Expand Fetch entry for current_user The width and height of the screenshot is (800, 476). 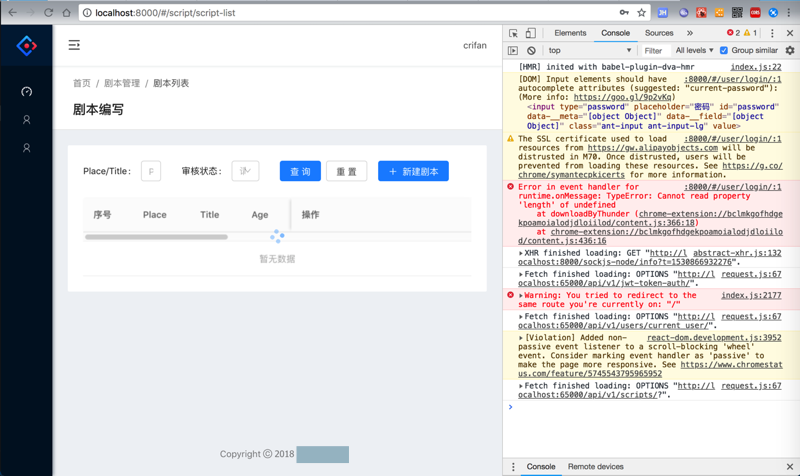520,317
